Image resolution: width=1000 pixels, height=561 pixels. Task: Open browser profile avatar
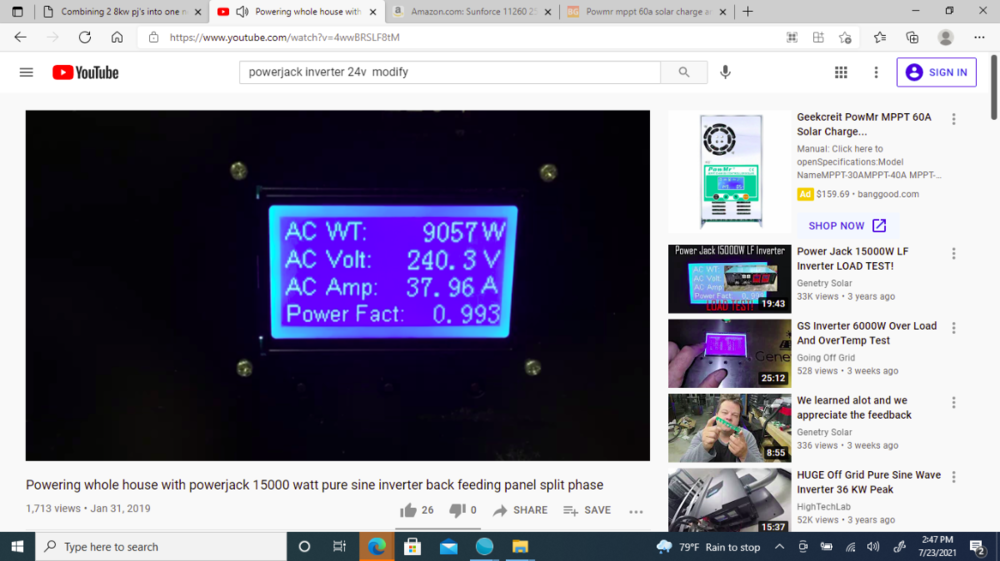[946, 38]
